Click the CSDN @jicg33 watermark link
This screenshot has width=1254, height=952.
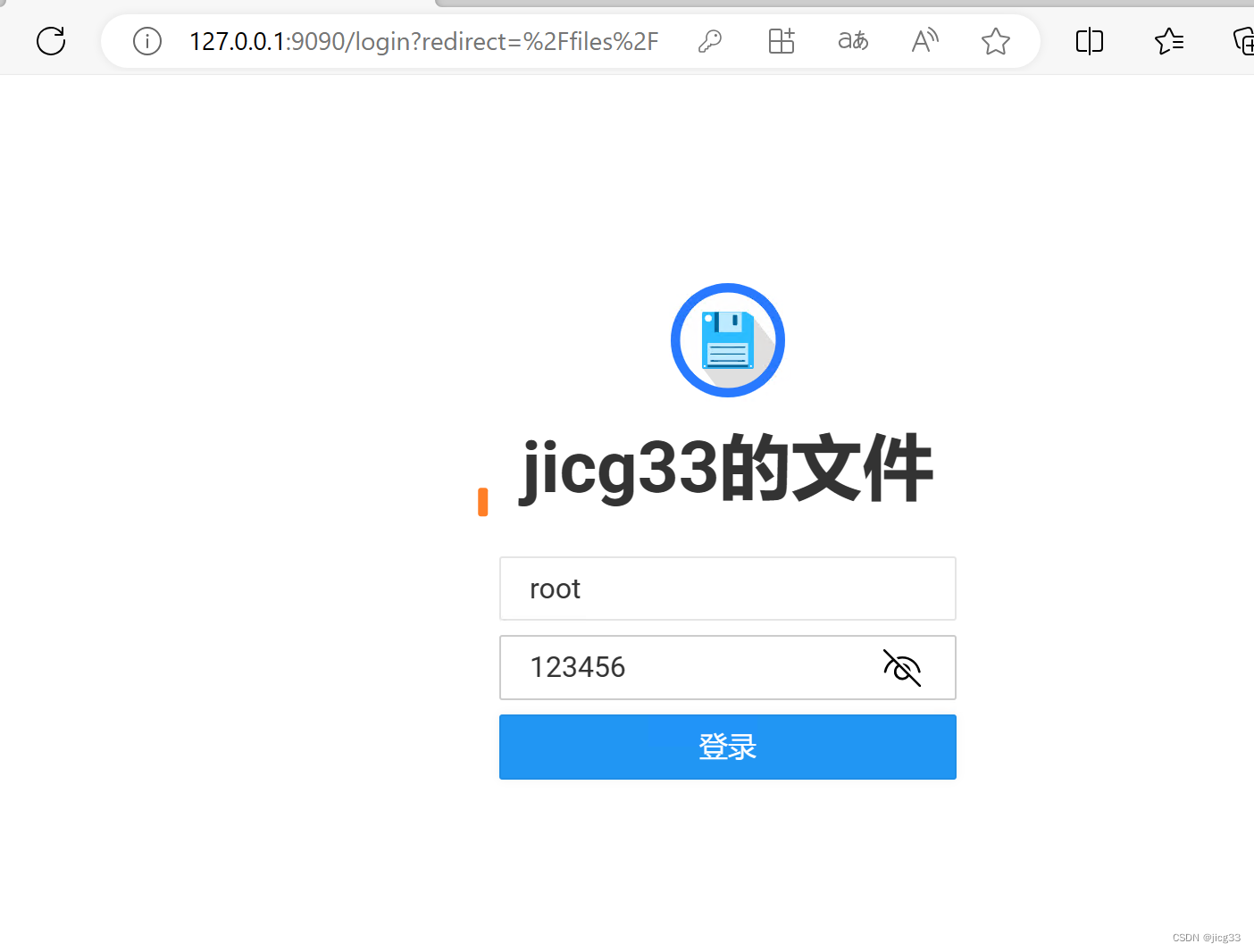click(x=1206, y=937)
